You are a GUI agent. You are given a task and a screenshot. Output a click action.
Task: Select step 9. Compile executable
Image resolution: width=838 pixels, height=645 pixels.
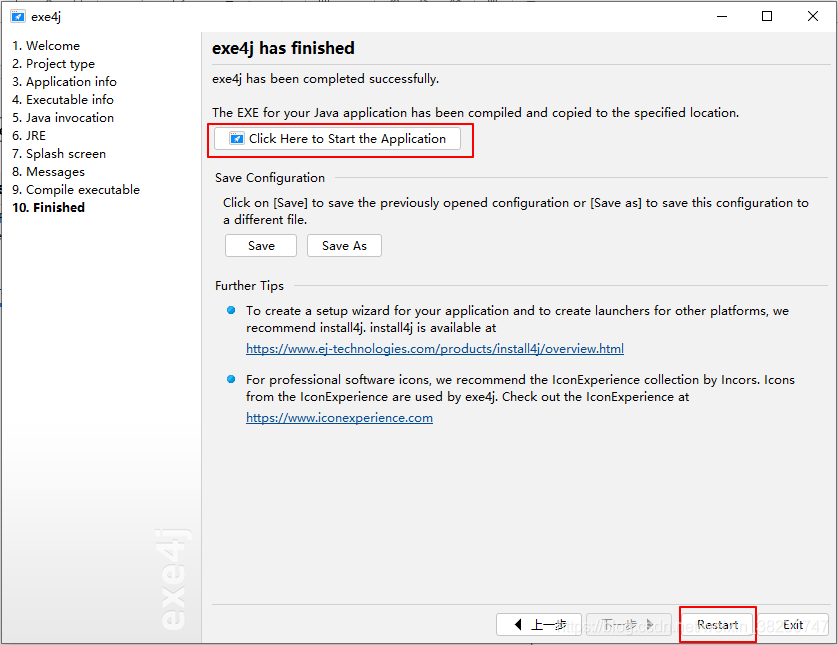(76, 190)
